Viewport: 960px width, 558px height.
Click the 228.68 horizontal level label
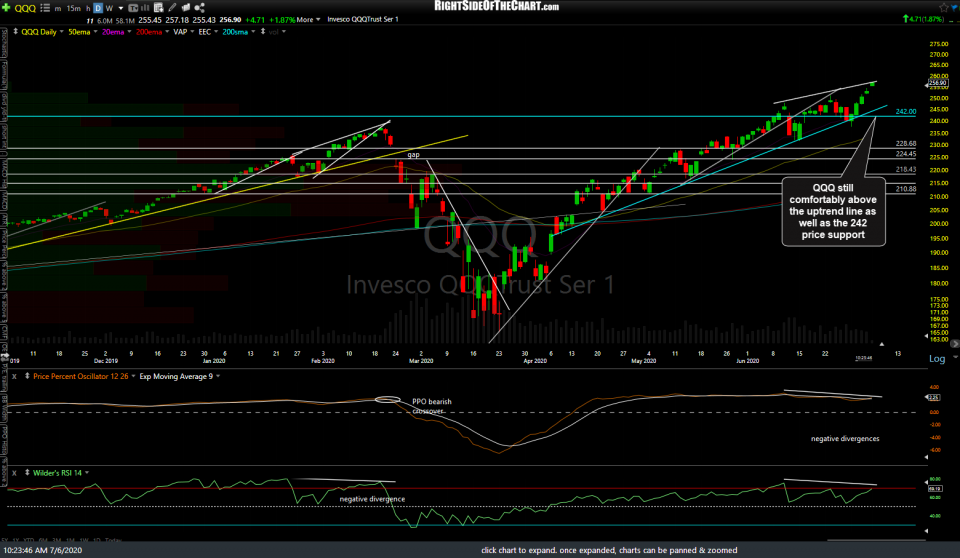coord(906,143)
